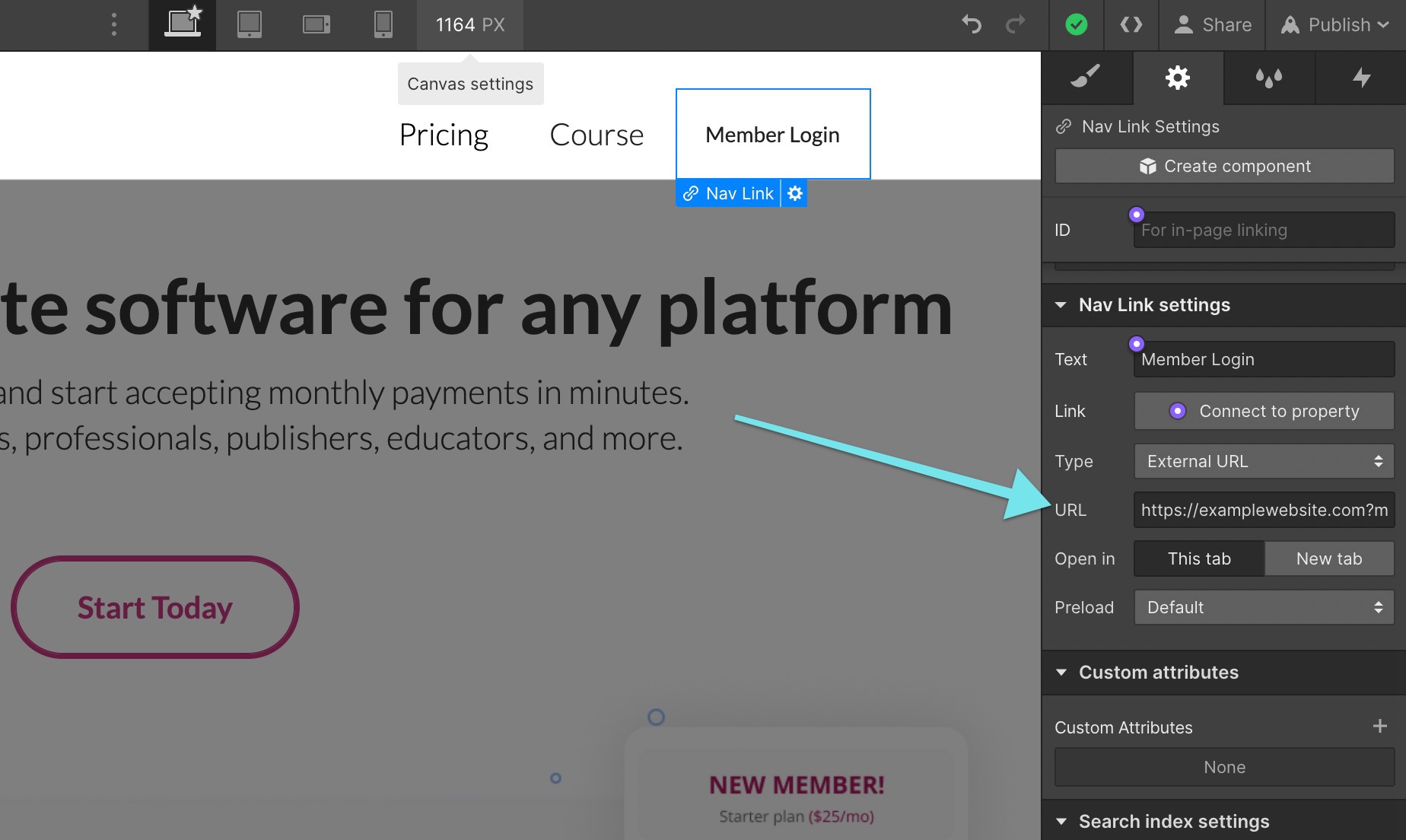Select the Member Login nav link
The height and width of the screenshot is (840, 1406).
773,134
